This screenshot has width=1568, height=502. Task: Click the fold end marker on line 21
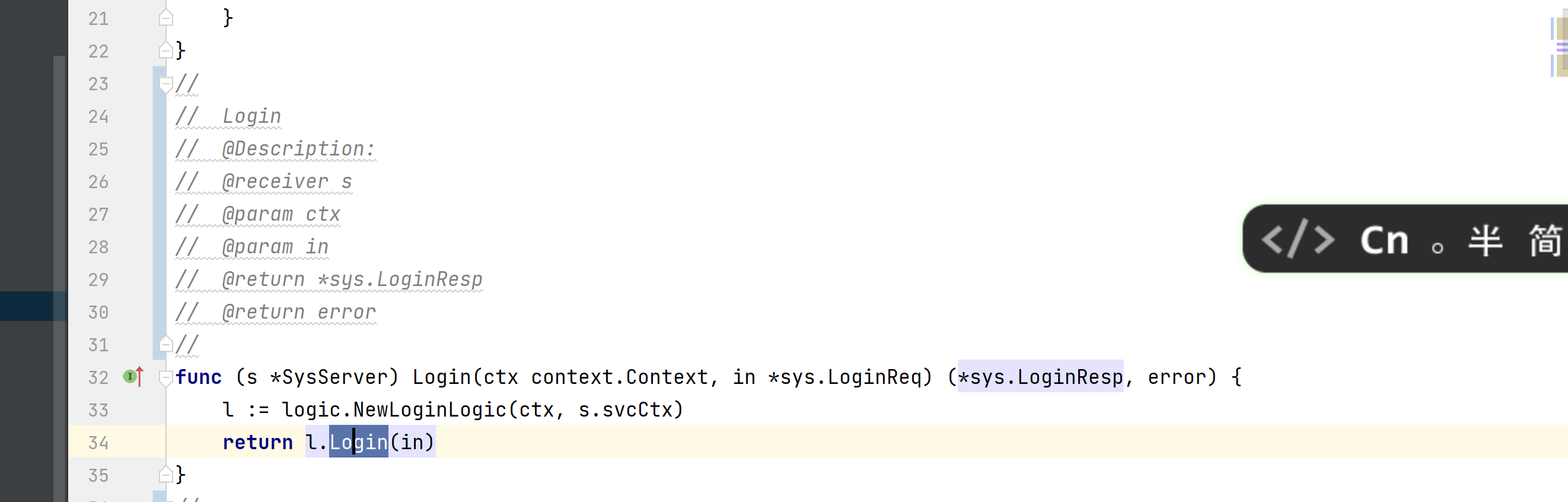[x=165, y=18]
